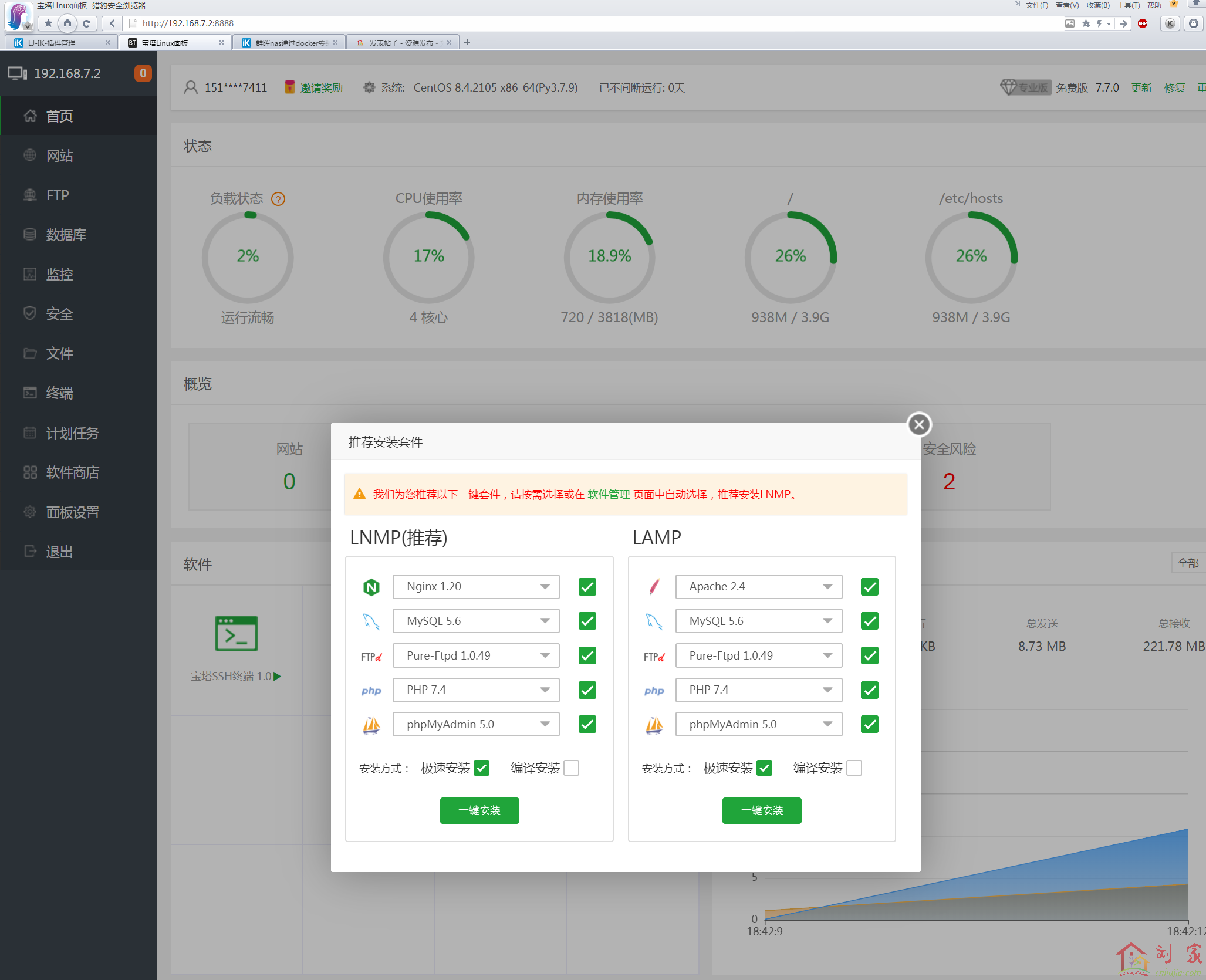This screenshot has height=980, width=1206.
Task: Click the message count badge in sidebar
Action: pos(143,73)
